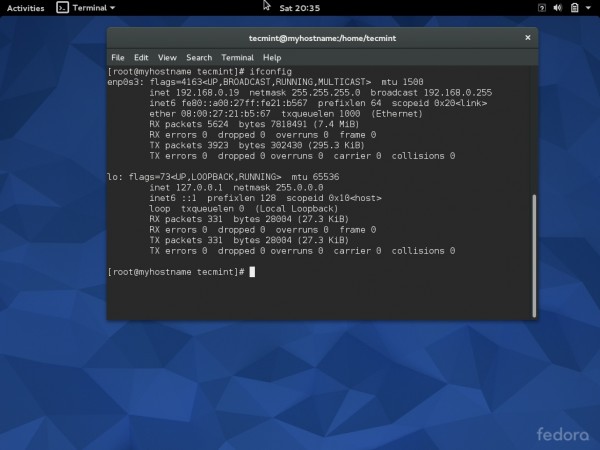600x450 pixels.
Task: Open the Help menu
Action: point(272,57)
